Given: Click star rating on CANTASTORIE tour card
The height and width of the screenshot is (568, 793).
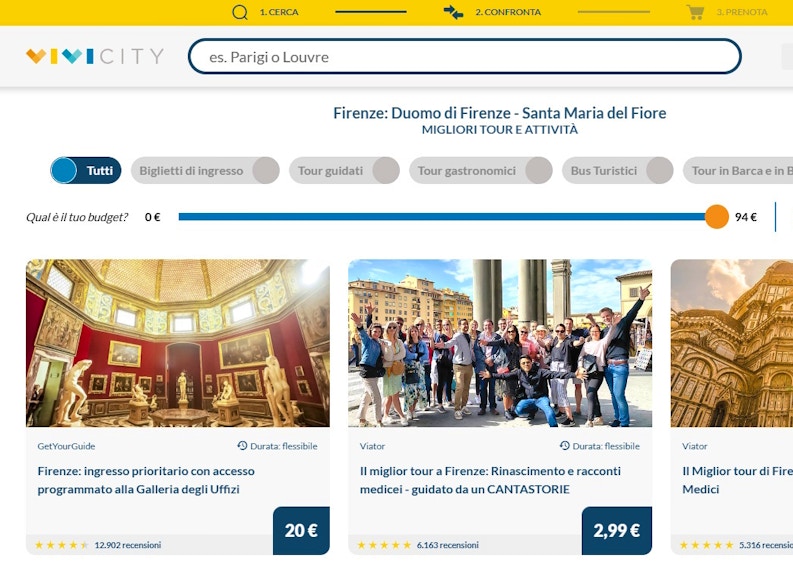Looking at the screenshot, I should coord(384,545).
